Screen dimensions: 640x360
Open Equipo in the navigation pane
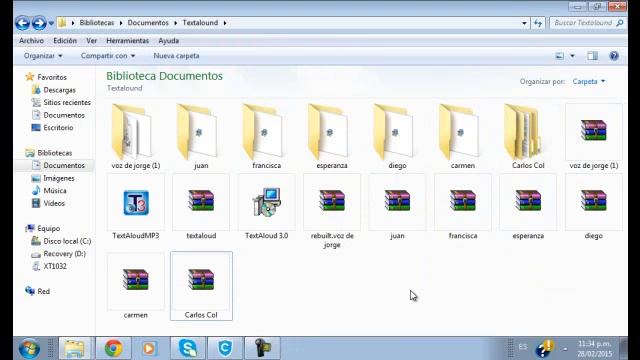coord(49,229)
